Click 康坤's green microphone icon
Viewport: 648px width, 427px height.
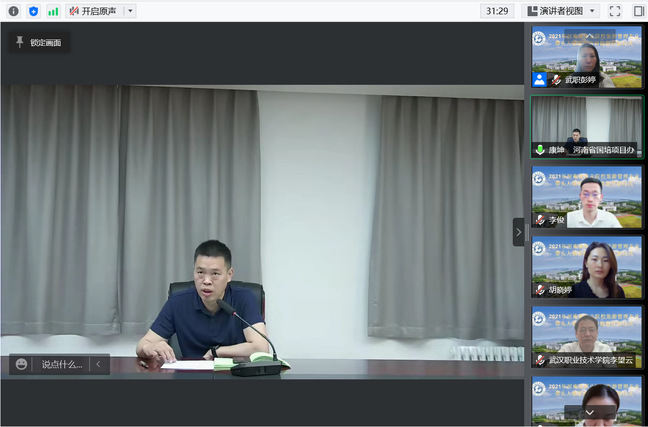540,150
